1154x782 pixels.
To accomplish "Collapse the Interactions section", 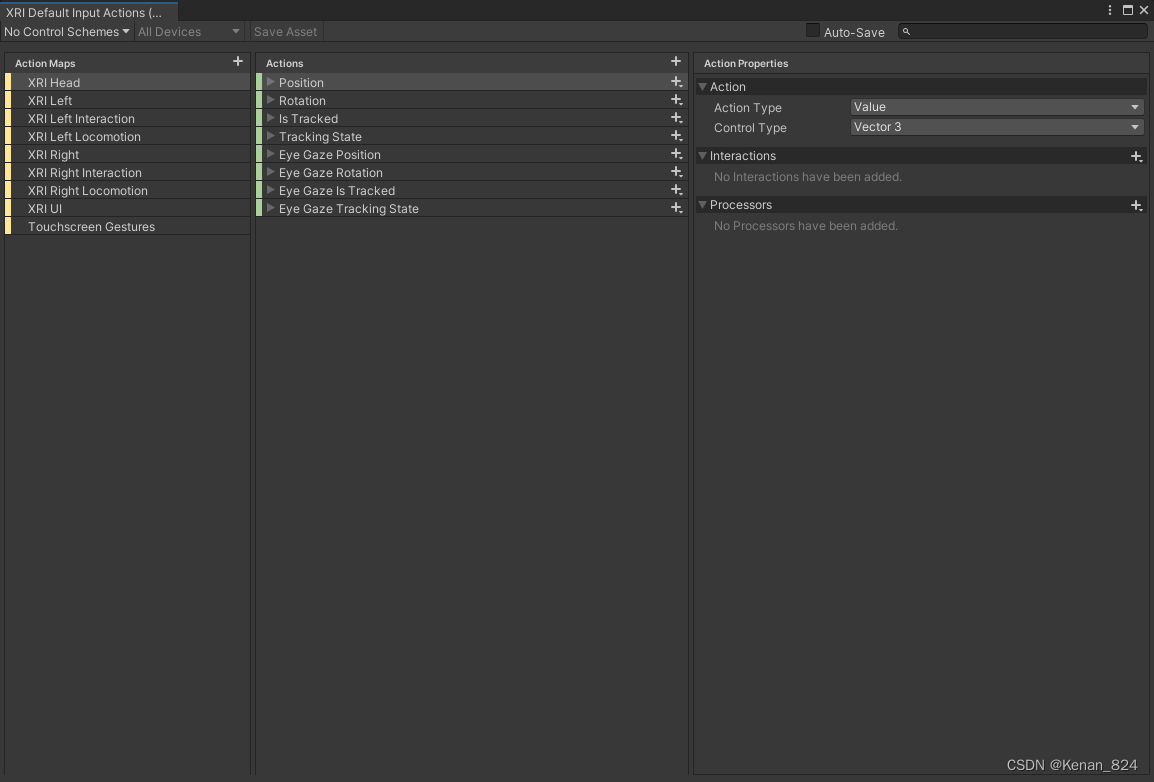I will [x=702, y=156].
